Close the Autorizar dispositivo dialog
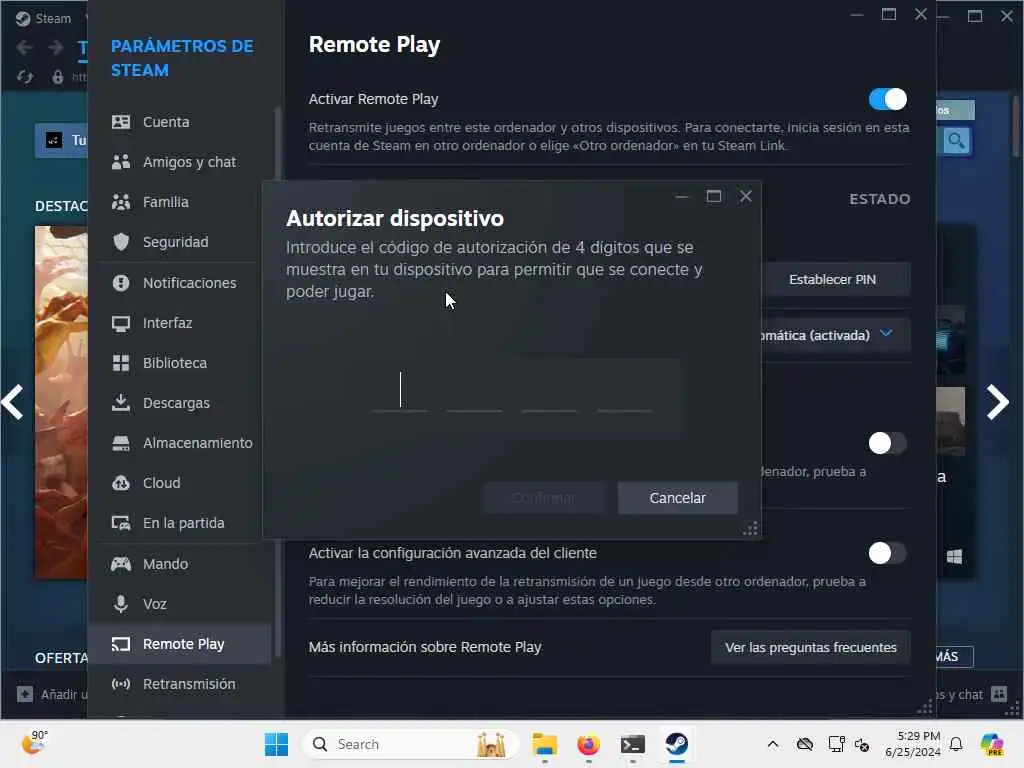The height and width of the screenshot is (768, 1024). [745, 196]
